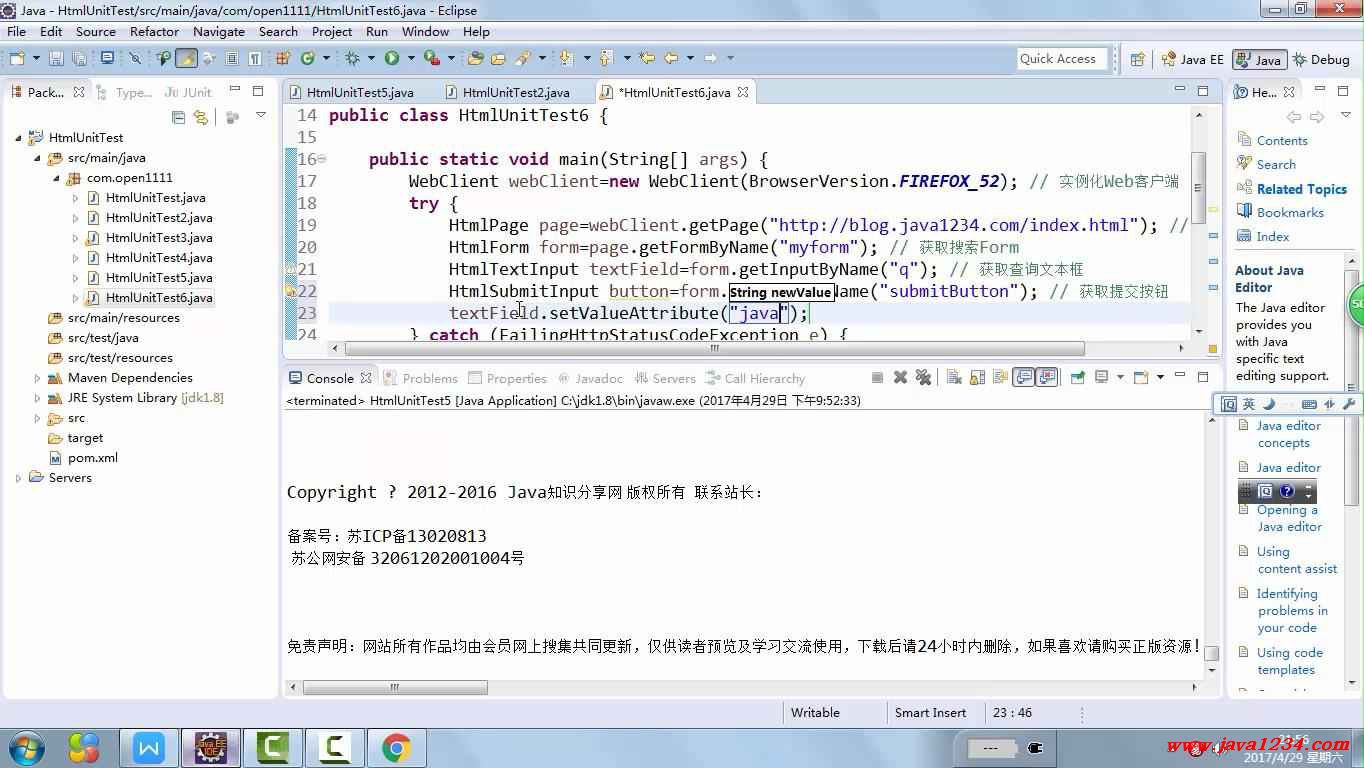Screen dimensions: 1364x768
Task: Open the New Class dropdown arrow
Action: pyautogui.click(x=326, y=59)
